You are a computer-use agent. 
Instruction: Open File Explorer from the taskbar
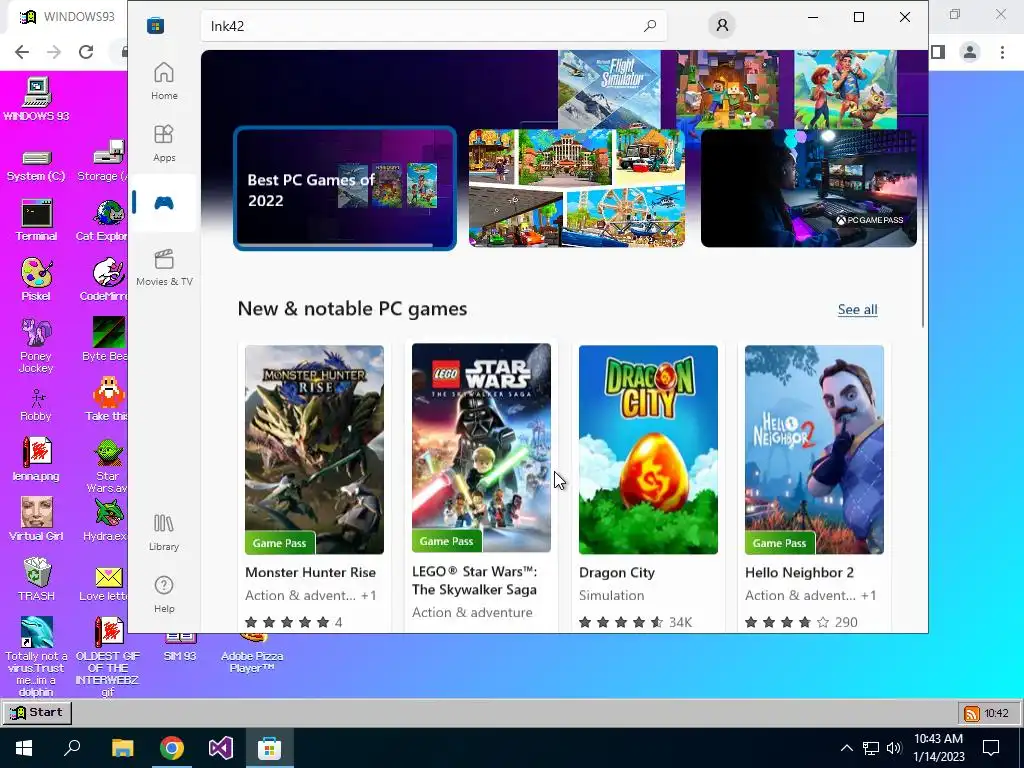tap(122, 748)
